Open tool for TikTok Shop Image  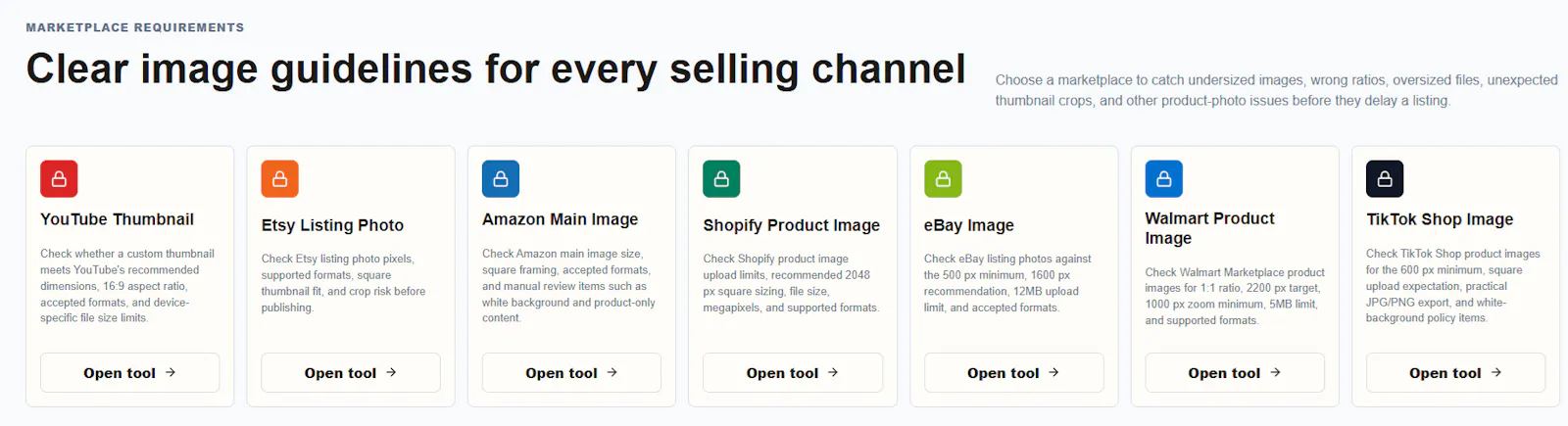pos(1455,373)
